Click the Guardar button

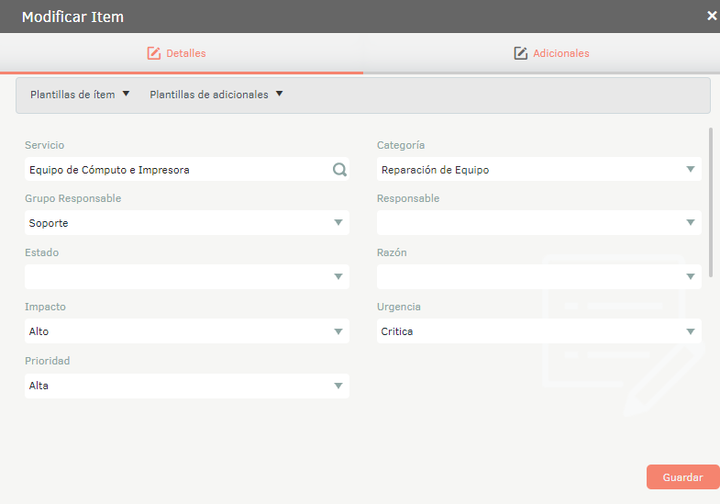[683, 477]
